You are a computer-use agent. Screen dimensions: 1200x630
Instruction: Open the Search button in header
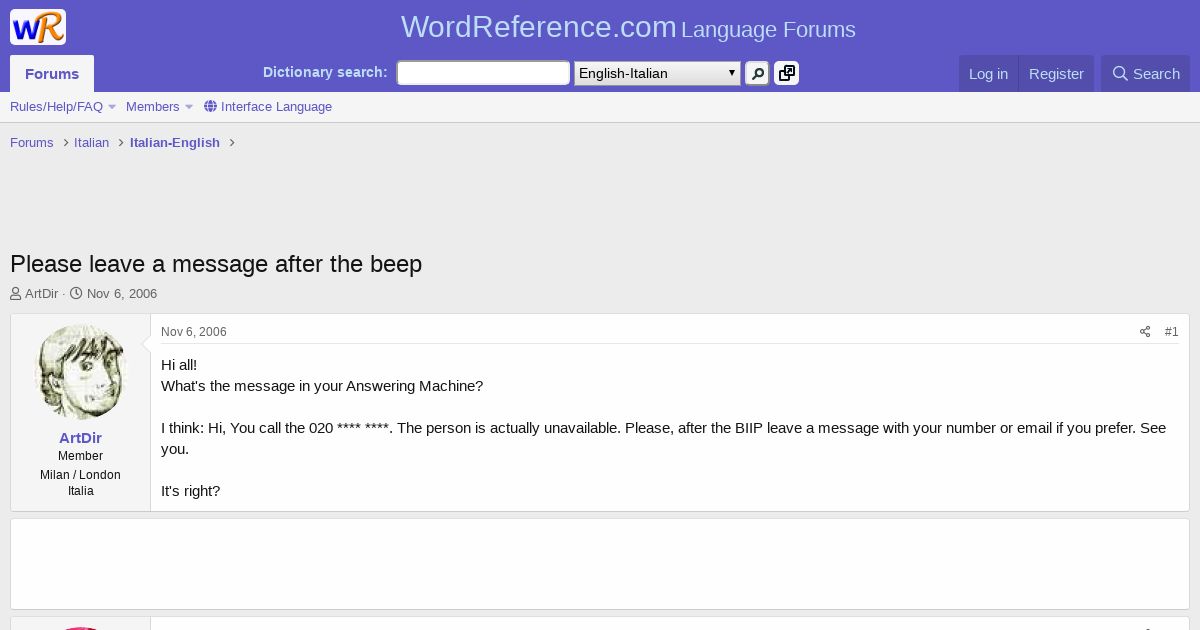coord(1146,74)
